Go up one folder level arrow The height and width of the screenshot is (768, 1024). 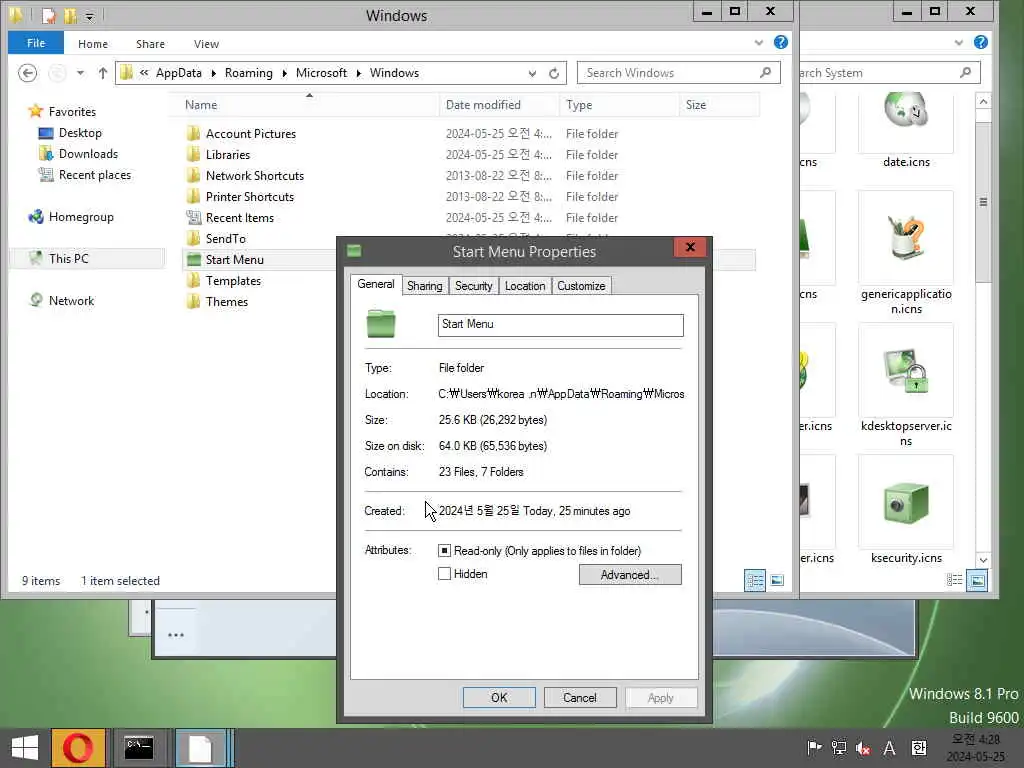(103, 72)
